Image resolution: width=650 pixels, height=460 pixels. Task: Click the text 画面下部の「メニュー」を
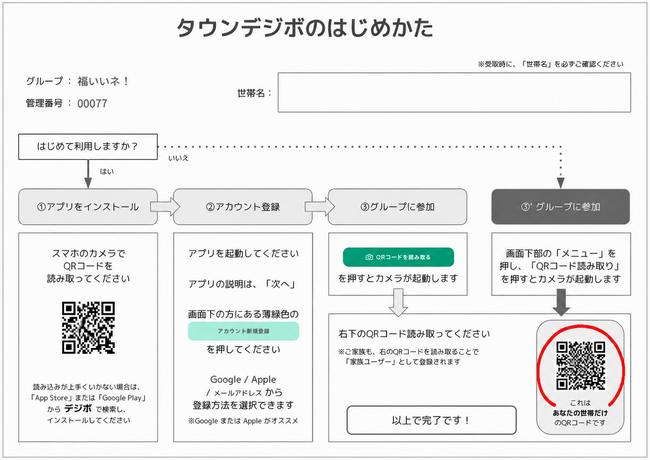coord(561,253)
